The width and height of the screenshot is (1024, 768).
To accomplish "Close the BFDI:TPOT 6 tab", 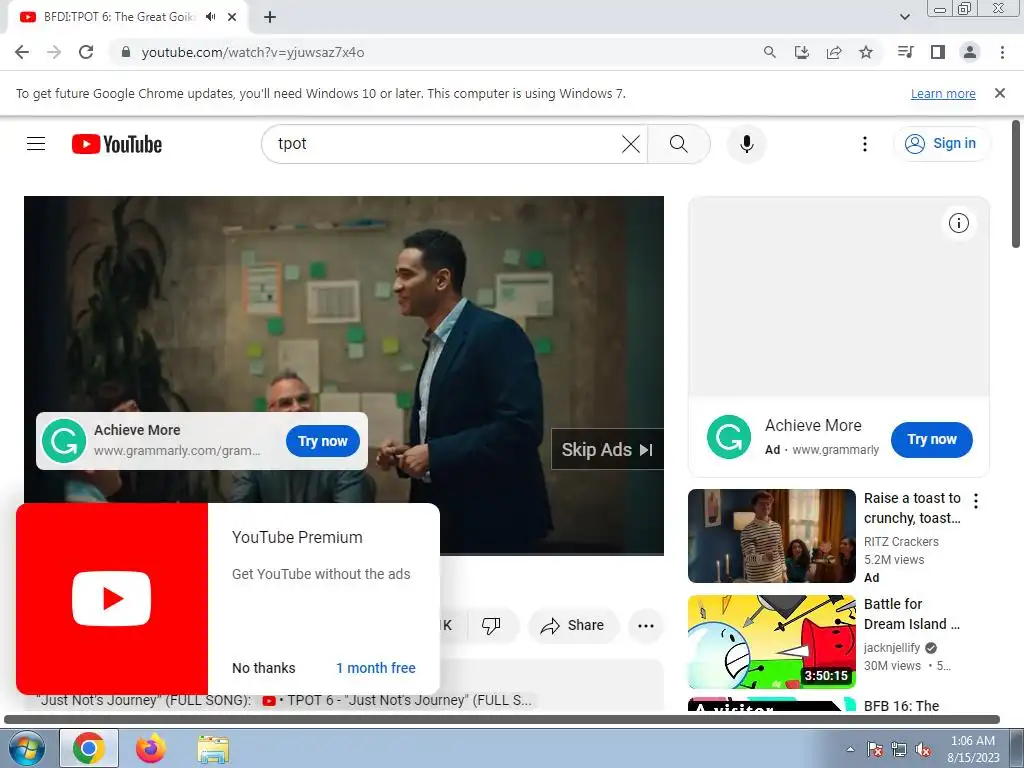I will tap(232, 17).
